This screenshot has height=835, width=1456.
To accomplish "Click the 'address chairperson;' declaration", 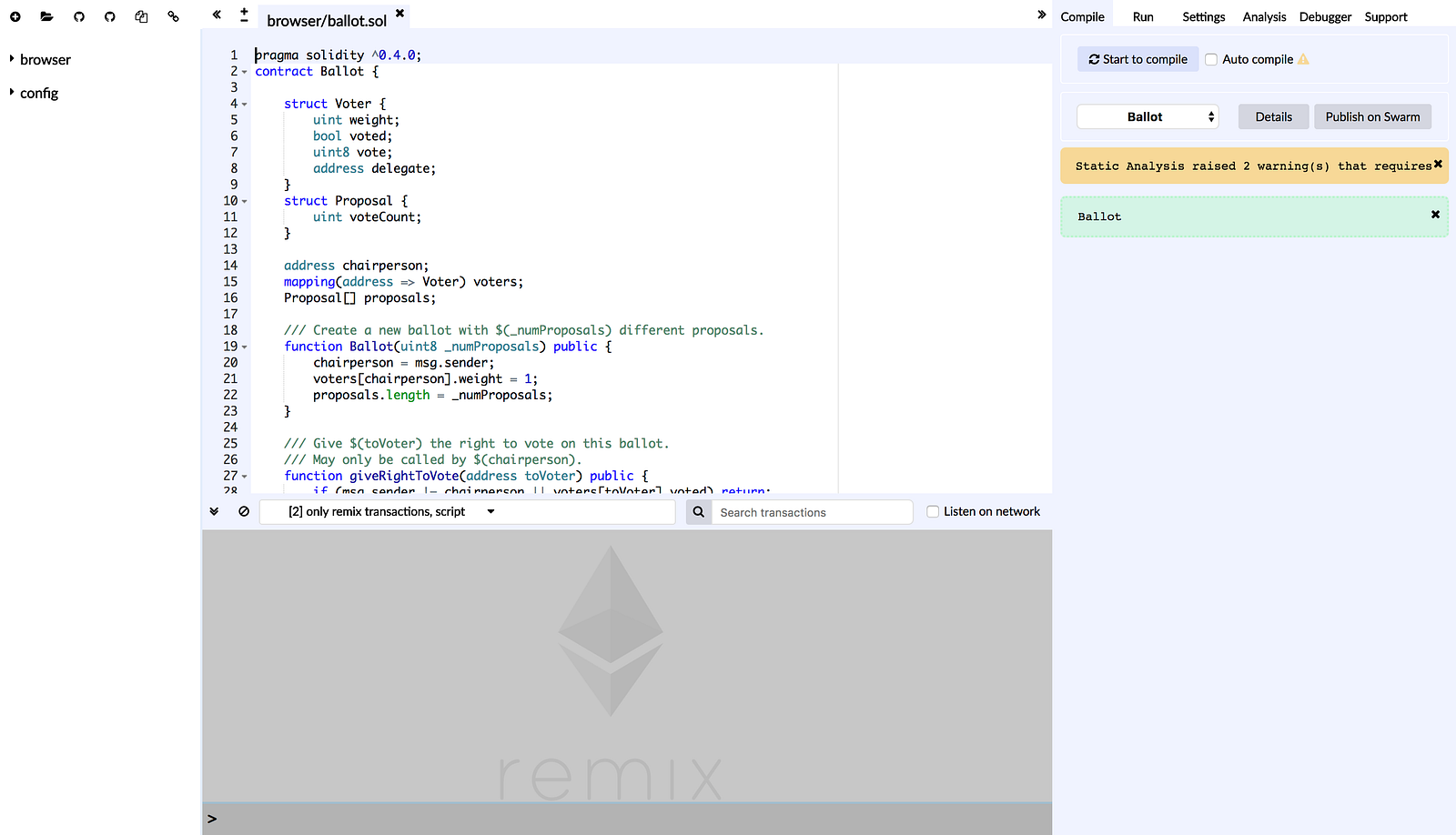I will point(357,266).
